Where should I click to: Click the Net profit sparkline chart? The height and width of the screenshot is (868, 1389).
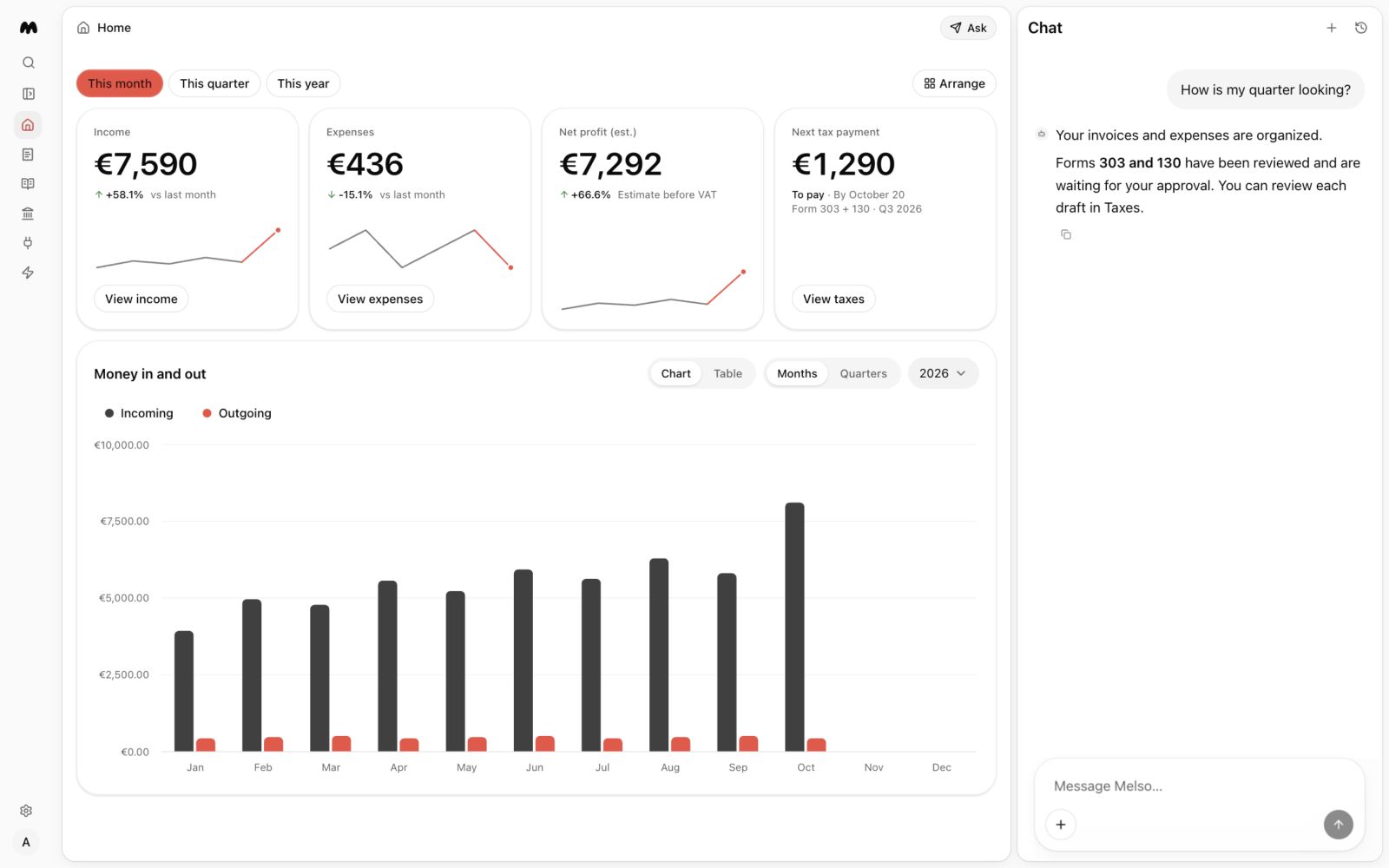click(653, 290)
